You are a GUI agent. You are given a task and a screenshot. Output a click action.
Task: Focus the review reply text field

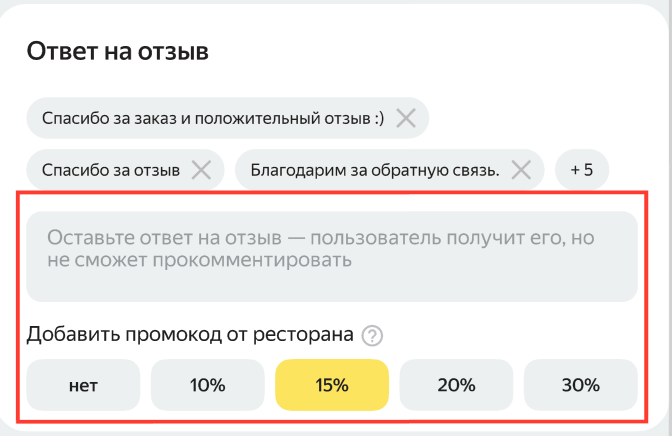click(x=331, y=255)
